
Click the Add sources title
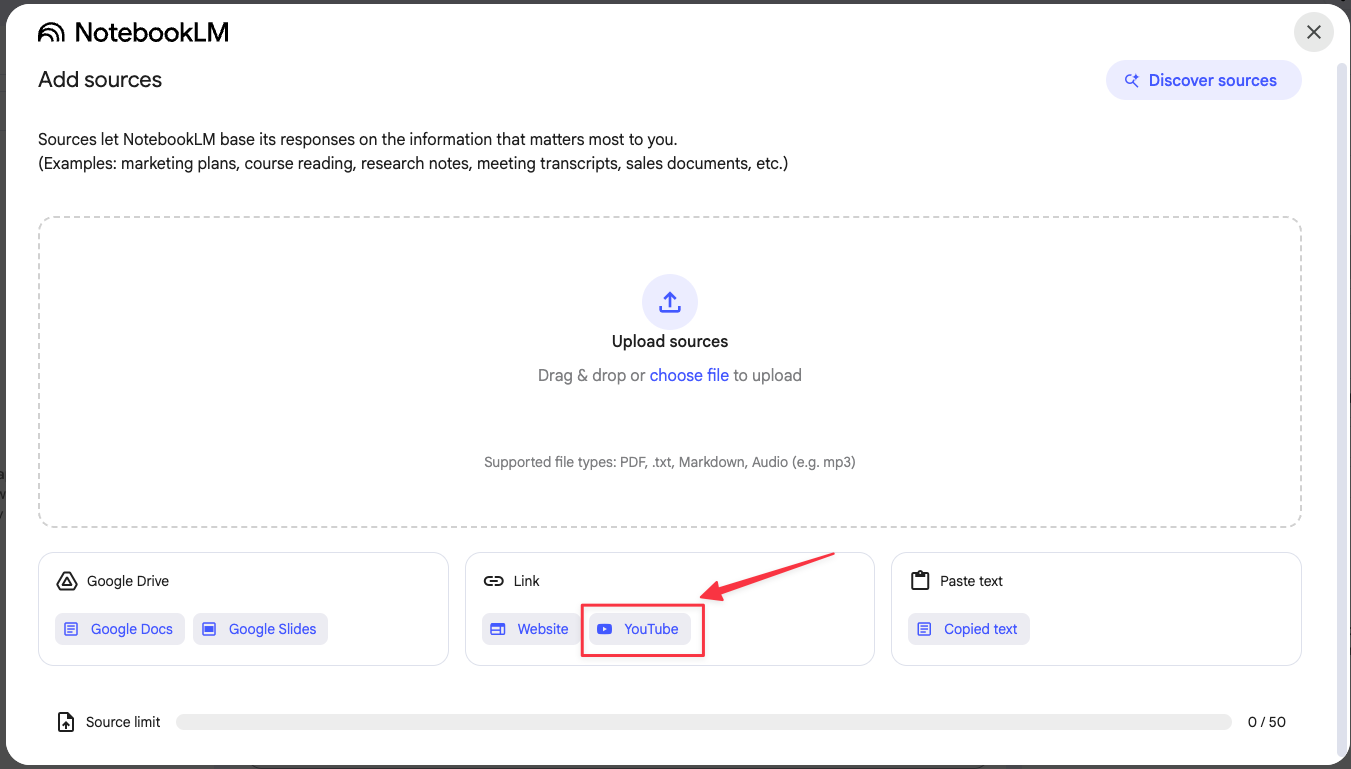click(x=100, y=80)
